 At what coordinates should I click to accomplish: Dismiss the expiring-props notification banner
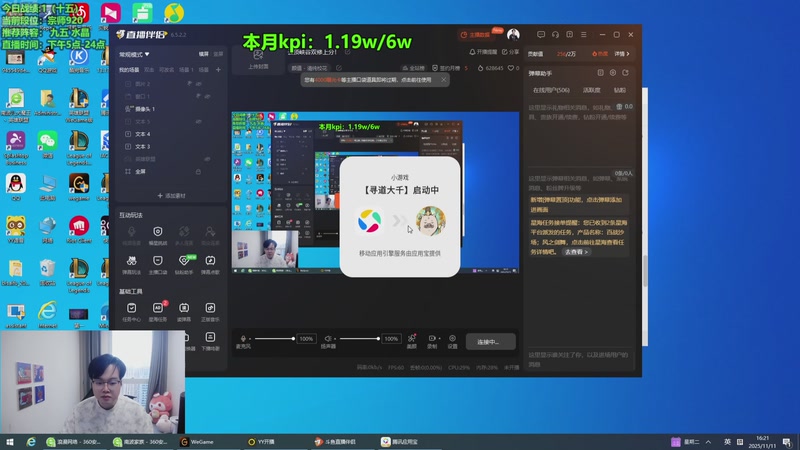point(443,80)
